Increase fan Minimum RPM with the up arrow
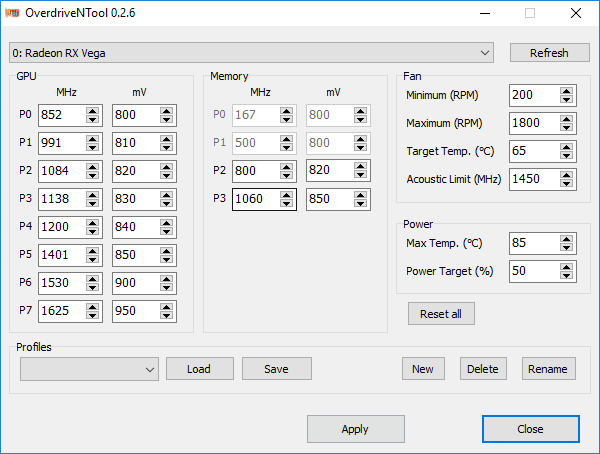Viewport: 600px width, 454px height. coord(567,91)
